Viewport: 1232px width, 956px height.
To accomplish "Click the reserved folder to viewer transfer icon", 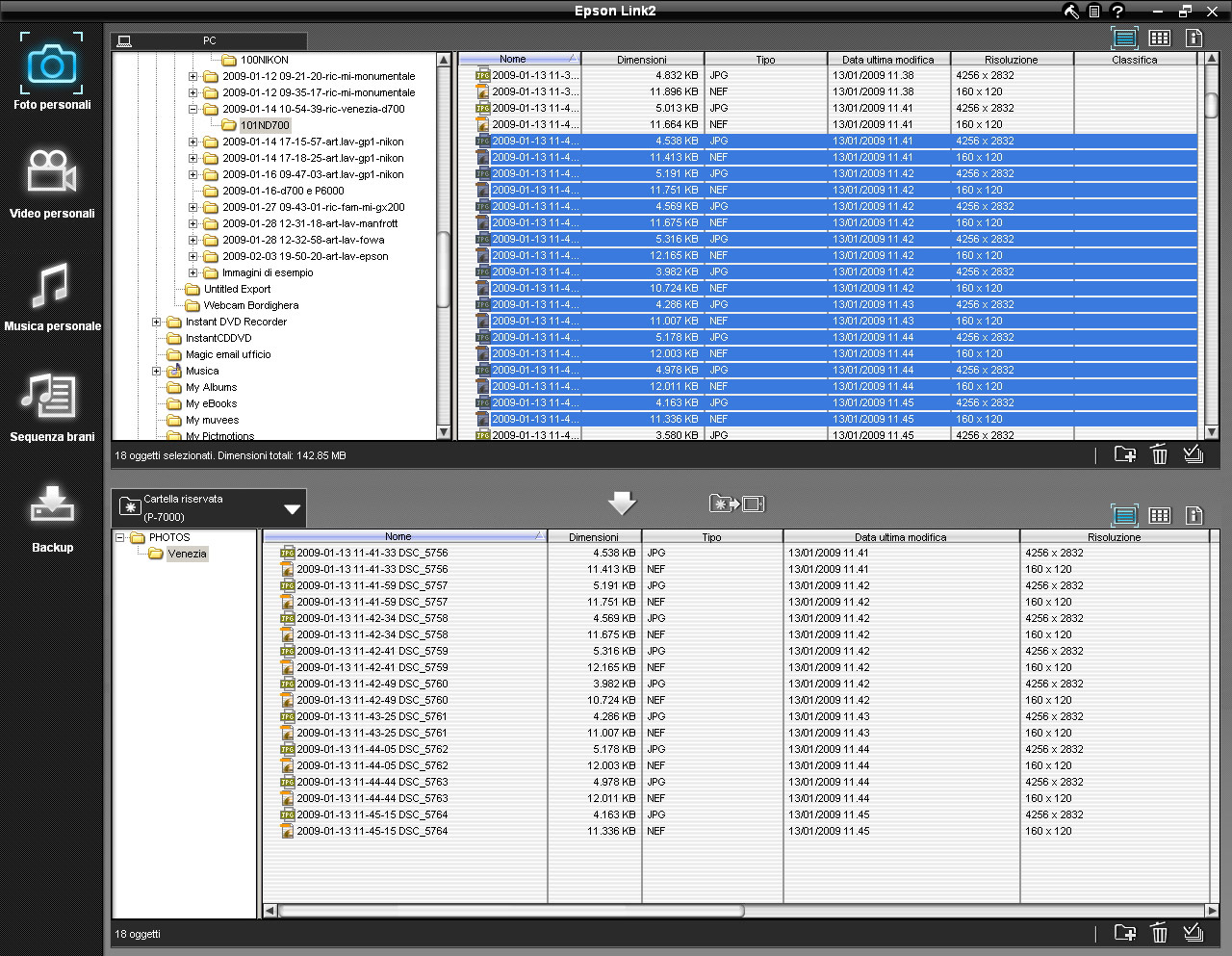I will click(x=736, y=504).
